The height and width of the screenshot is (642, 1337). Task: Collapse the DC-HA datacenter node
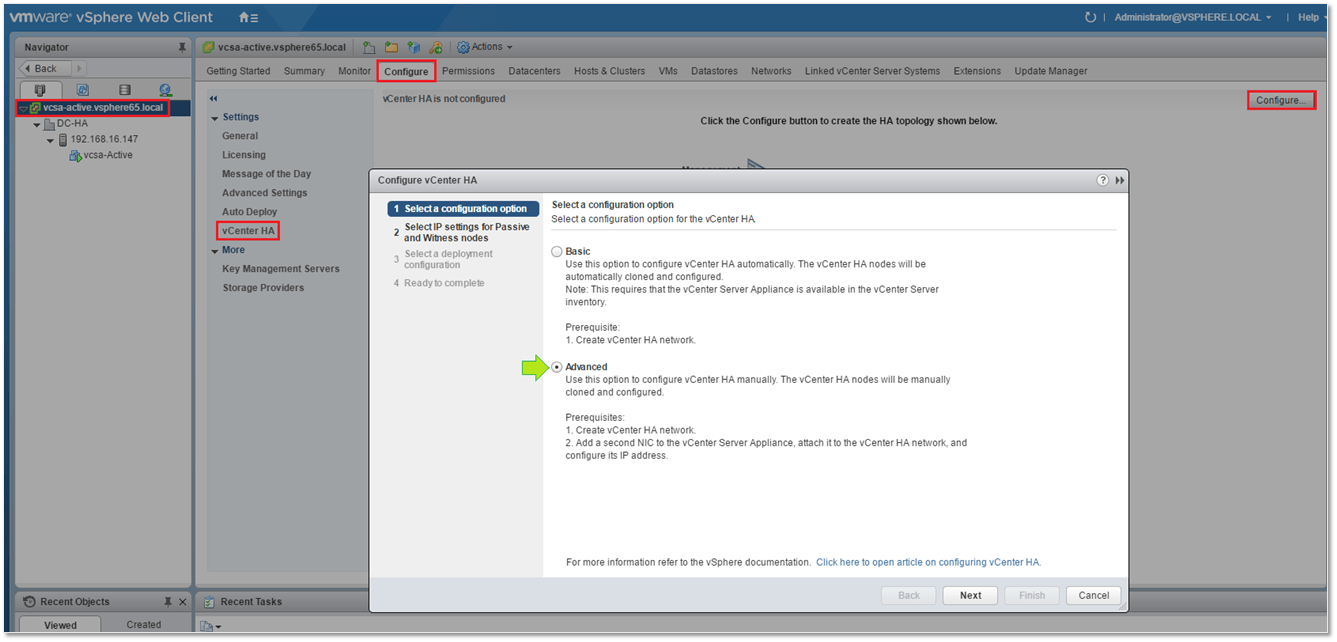click(37, 124)
